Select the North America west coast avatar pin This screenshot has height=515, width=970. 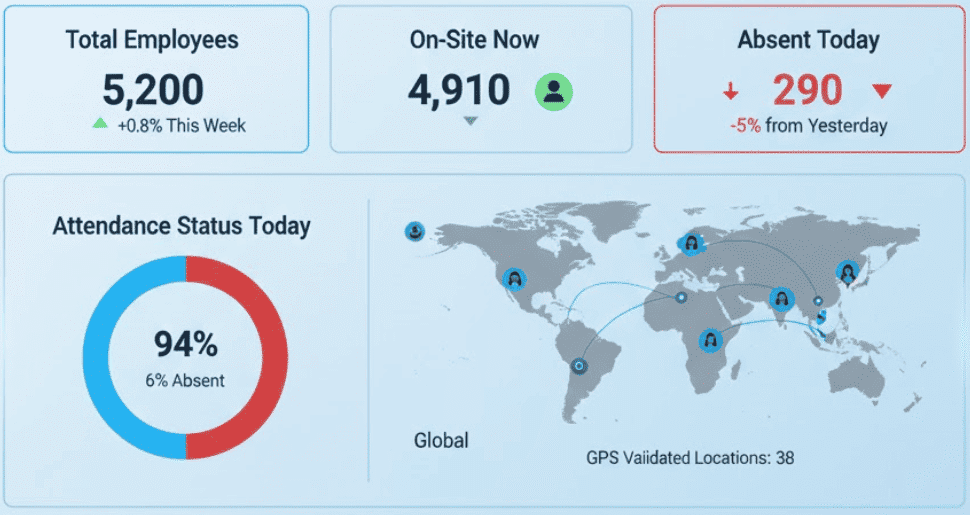point(514,280)
